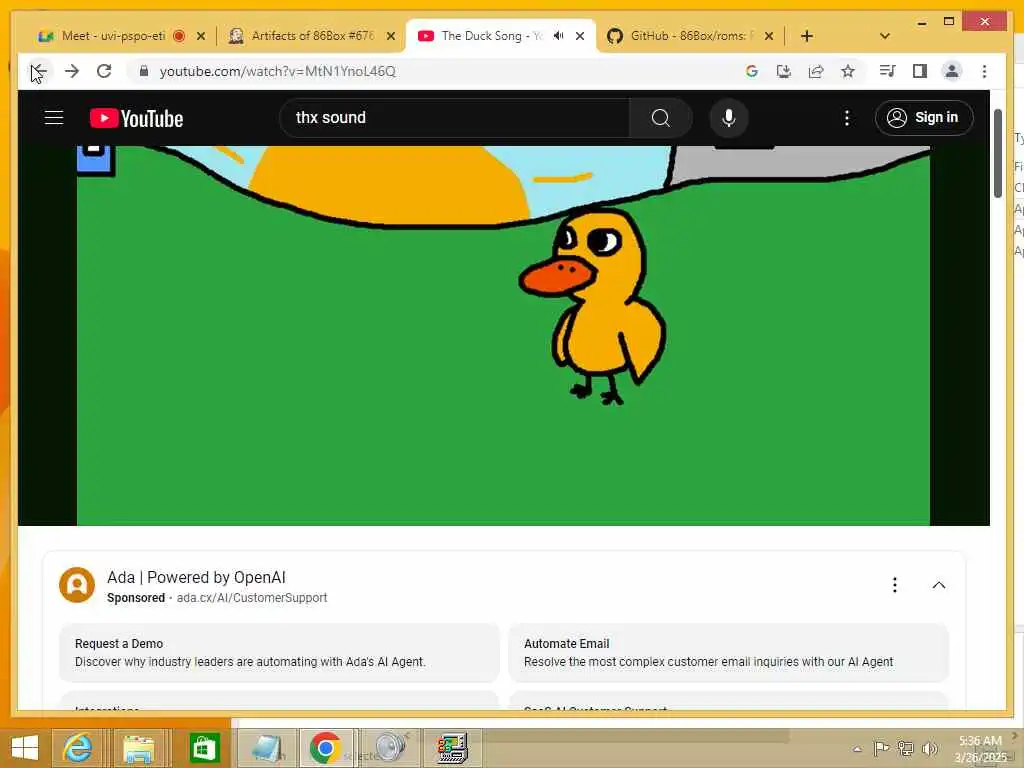Open a new browser tab
The height and width of the screenshot is (768, 1024).
point(807,36)
